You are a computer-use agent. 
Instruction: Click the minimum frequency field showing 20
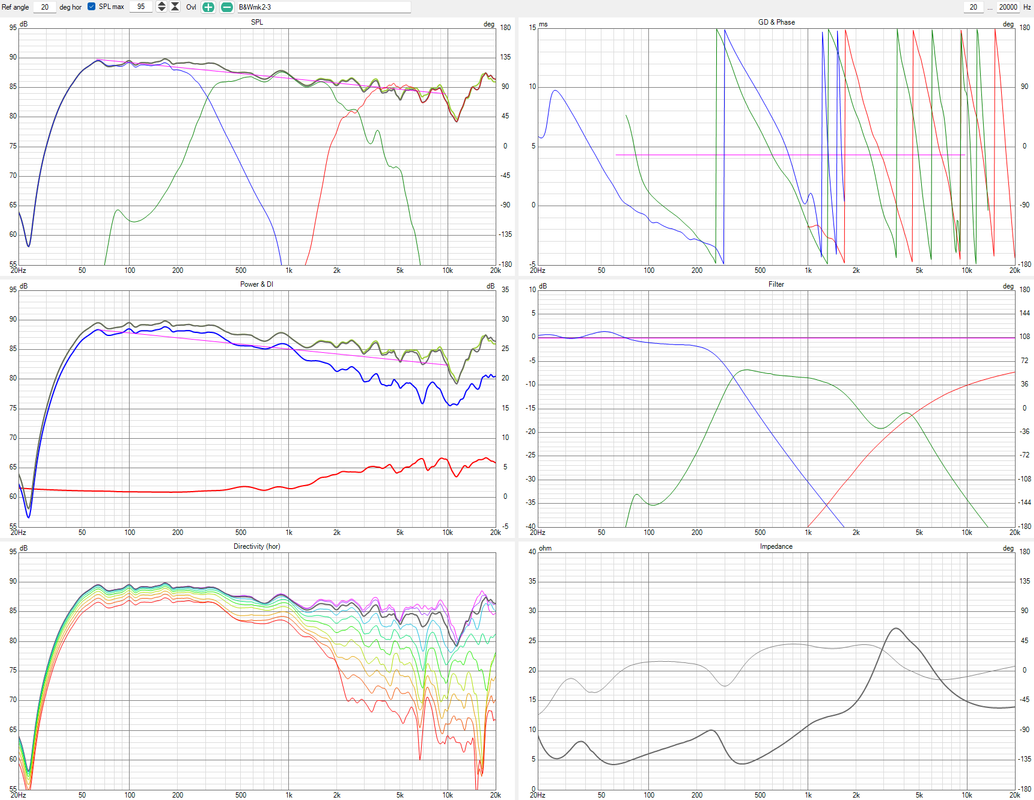coord(973,7)
